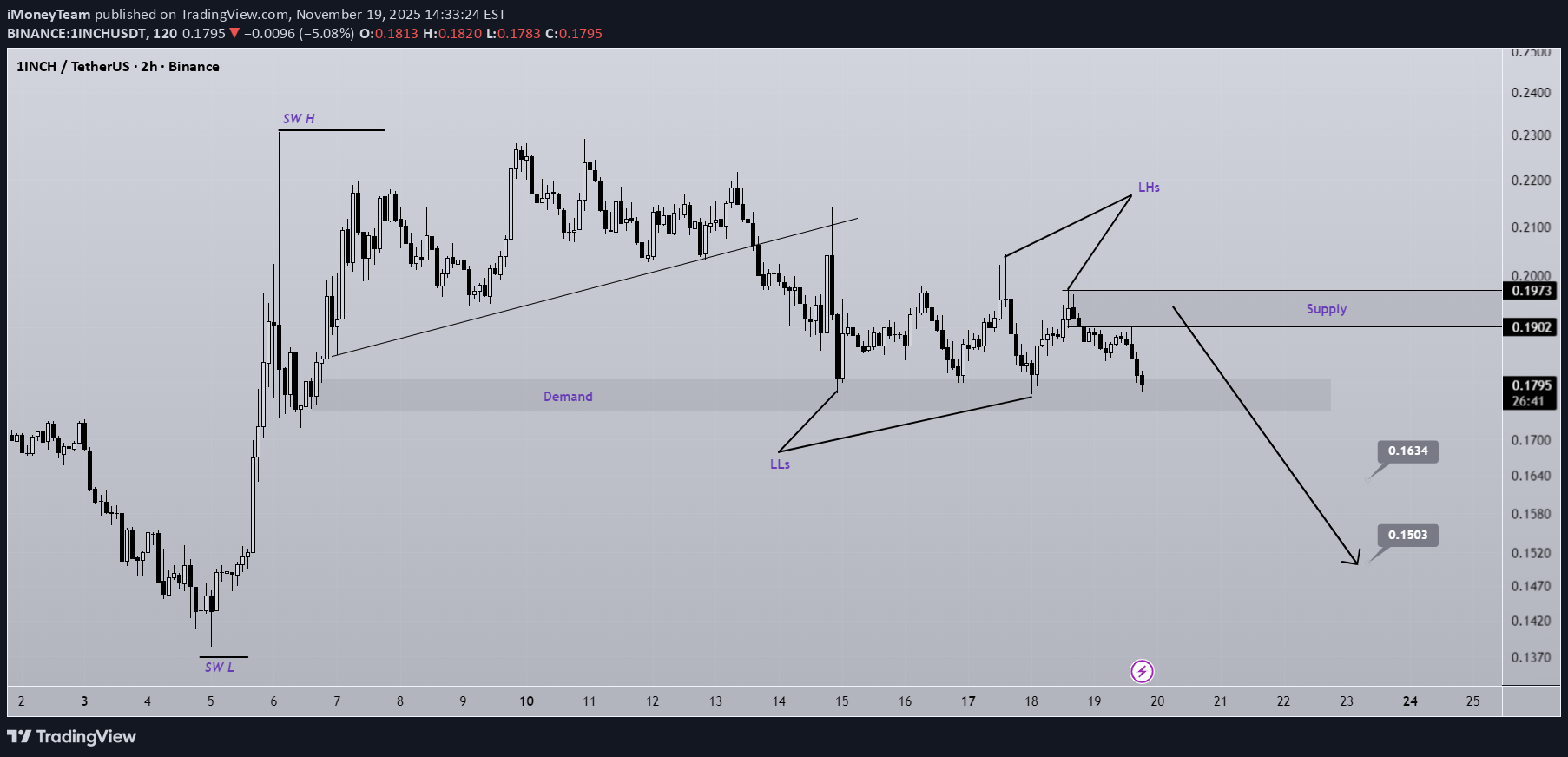
Task: Click the Supply zone label
Action: pos(1326,309)
